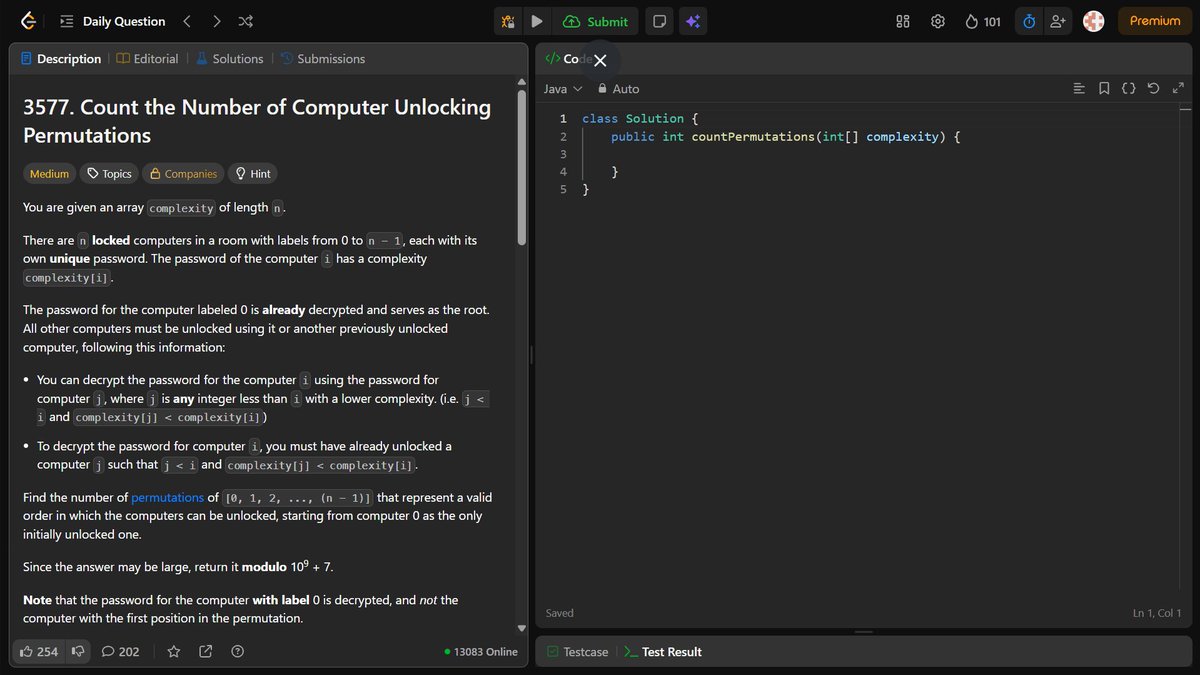Open the AI assistant sparkles icon
Screen dimensions: 1200x675
coord(693,20)
